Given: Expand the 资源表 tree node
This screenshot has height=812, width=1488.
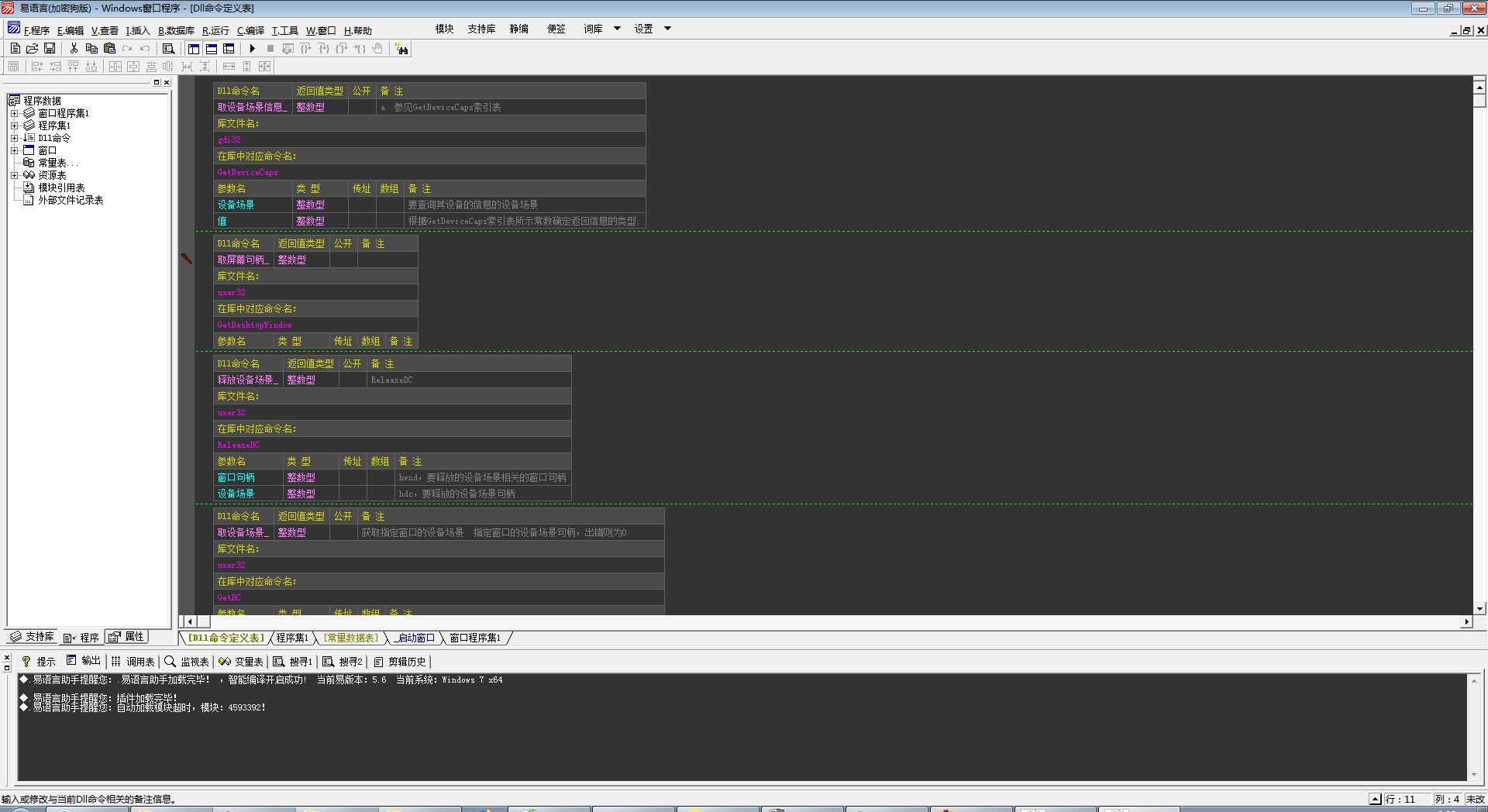Looking at the screenshot, I should click(x=14, y=175).
